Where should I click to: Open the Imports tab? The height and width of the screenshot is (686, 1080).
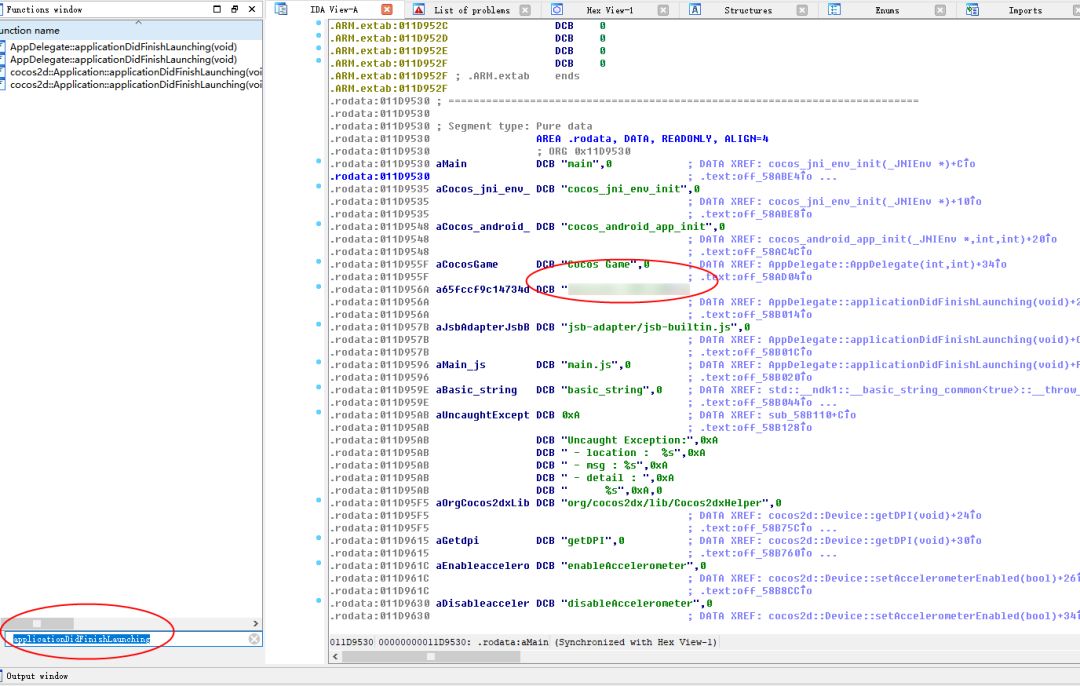coord(1024,10)
